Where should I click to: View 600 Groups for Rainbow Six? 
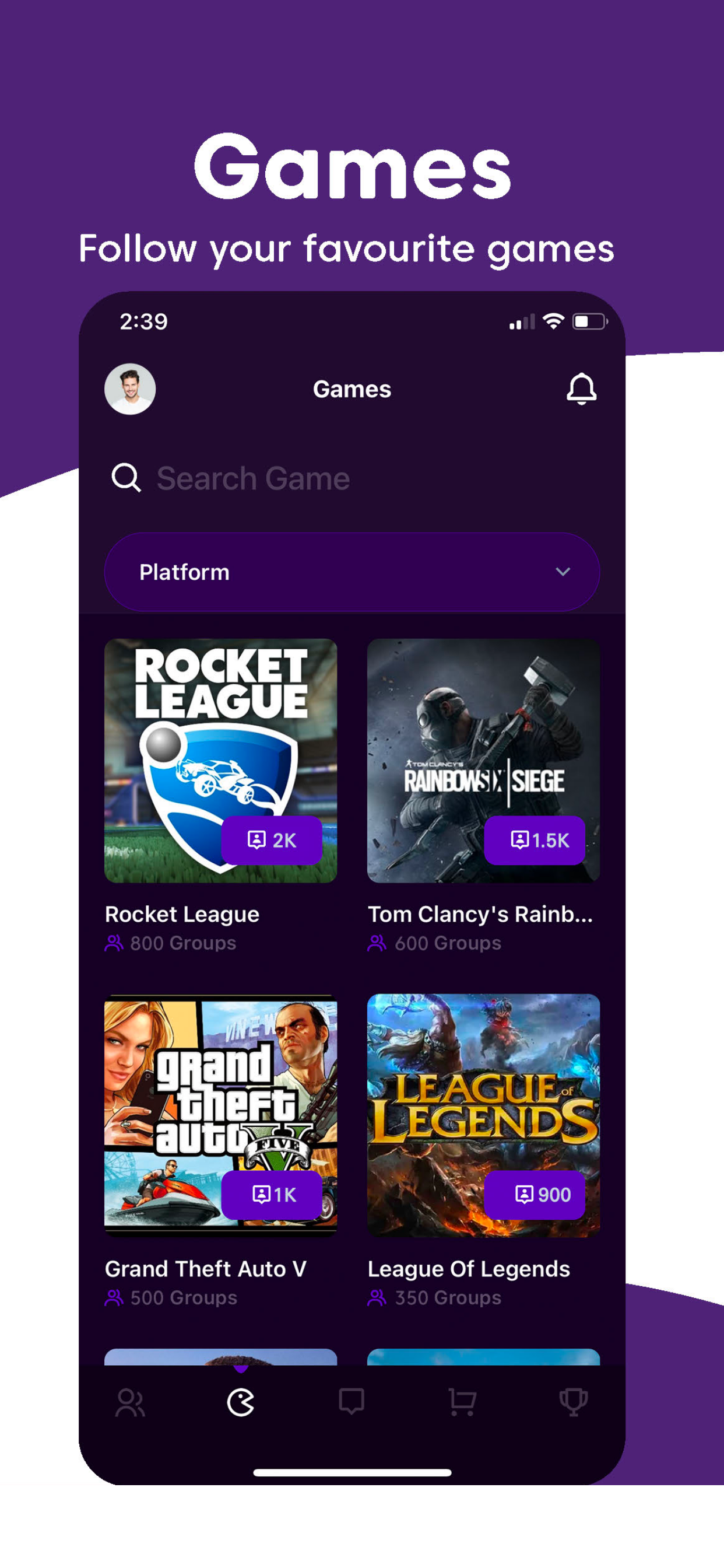click(434, 943)
